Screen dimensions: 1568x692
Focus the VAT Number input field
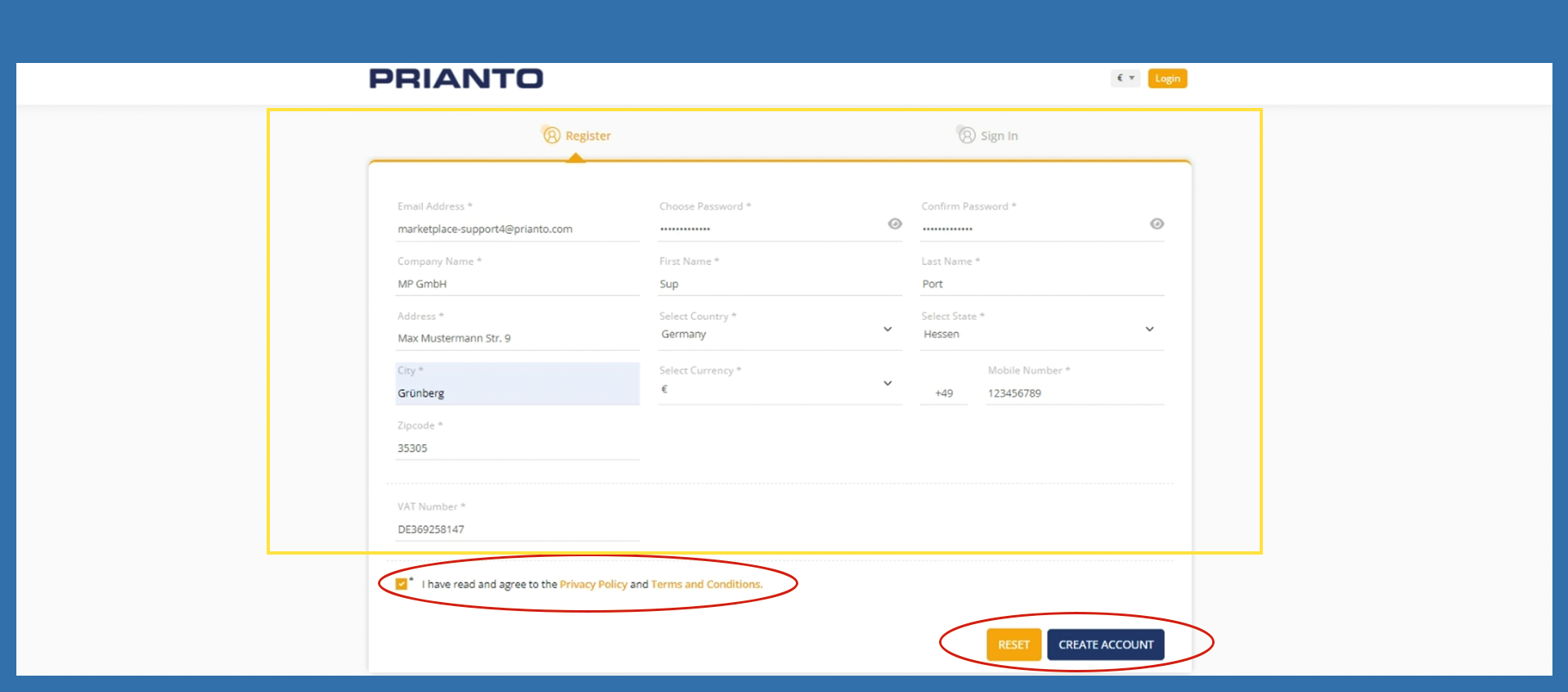(x=517, y=529)
